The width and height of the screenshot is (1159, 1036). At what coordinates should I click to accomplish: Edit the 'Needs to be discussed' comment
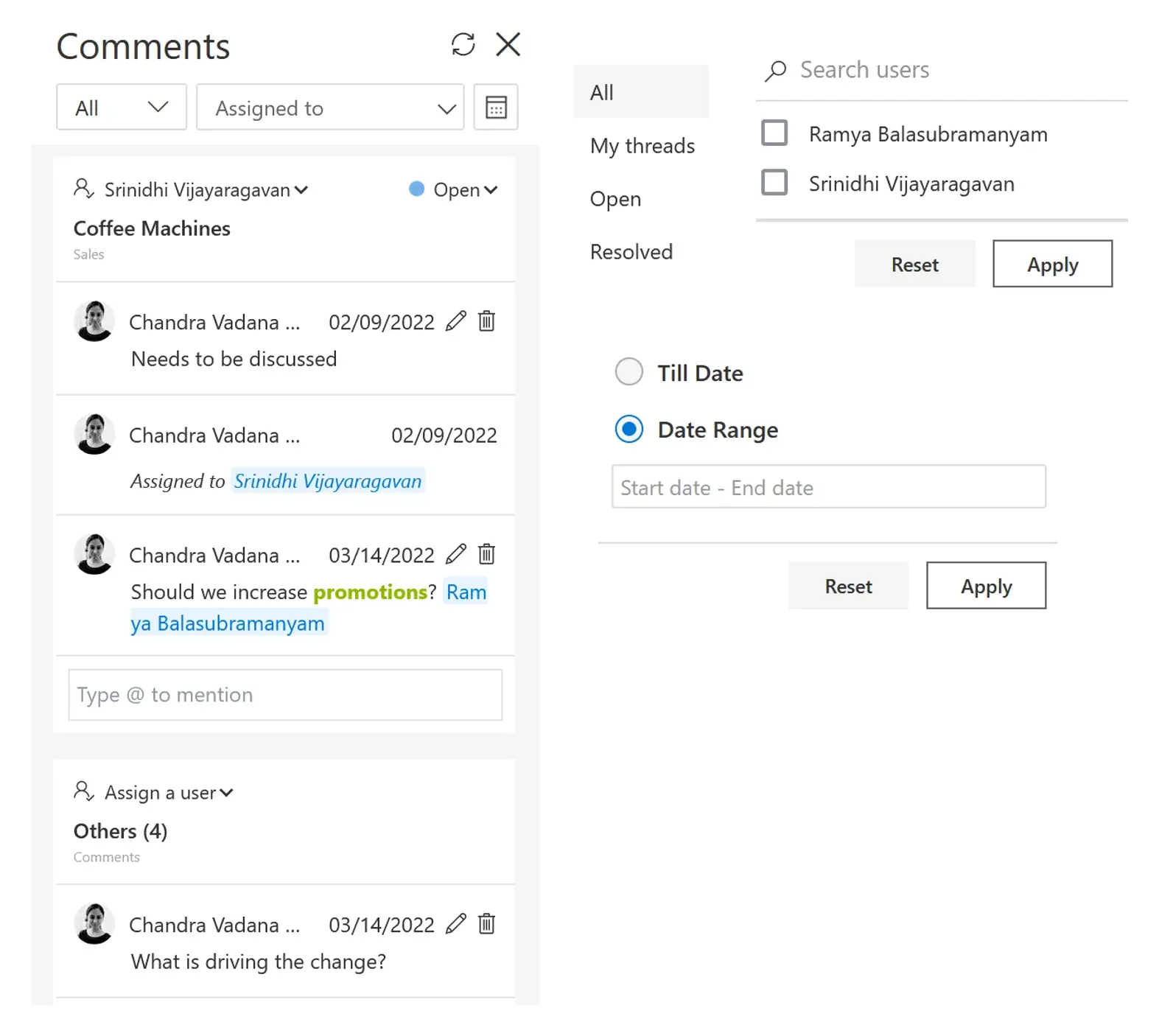(456, 321)
